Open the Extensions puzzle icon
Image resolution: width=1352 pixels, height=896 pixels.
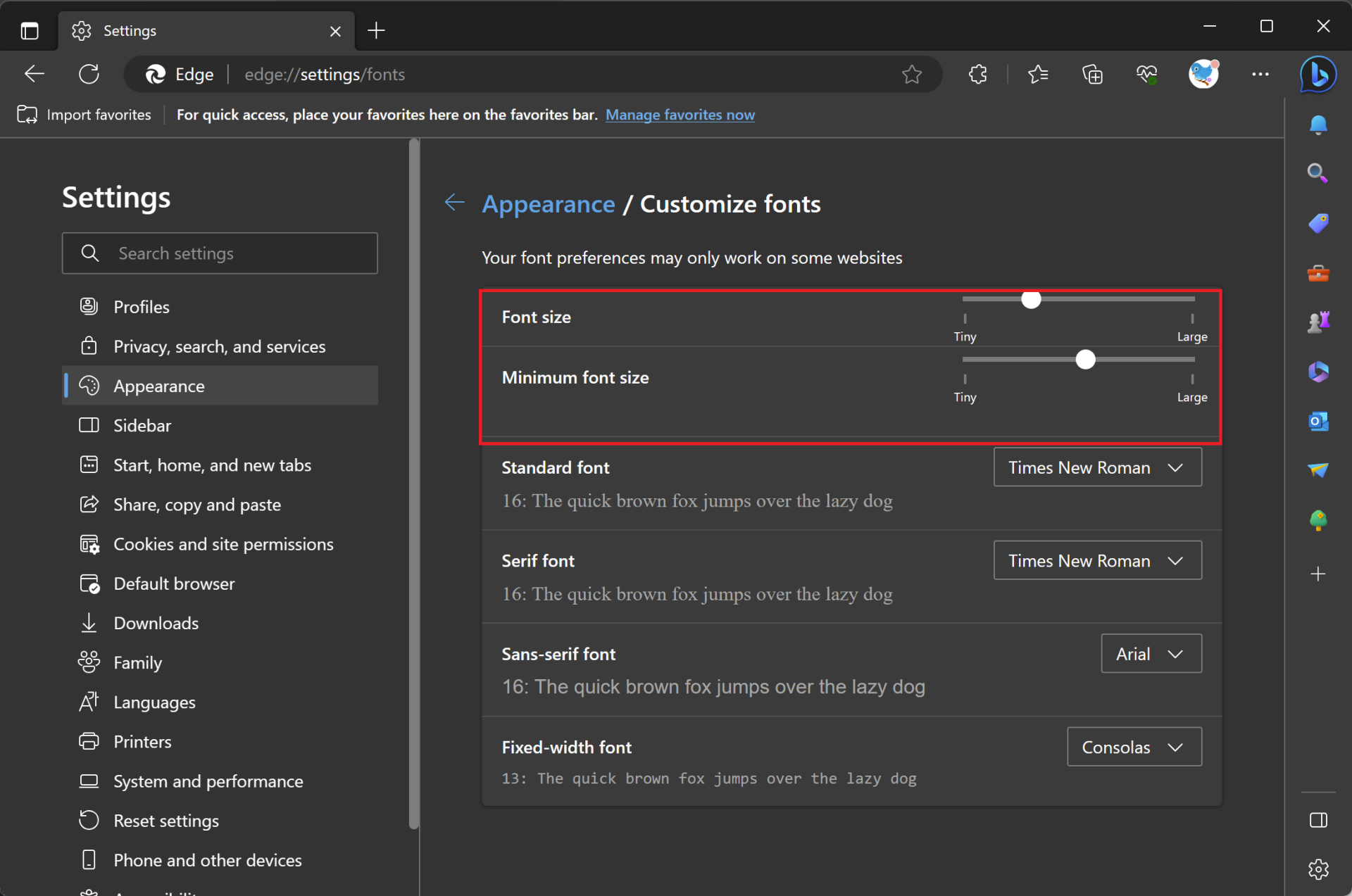tap(978, 74)
